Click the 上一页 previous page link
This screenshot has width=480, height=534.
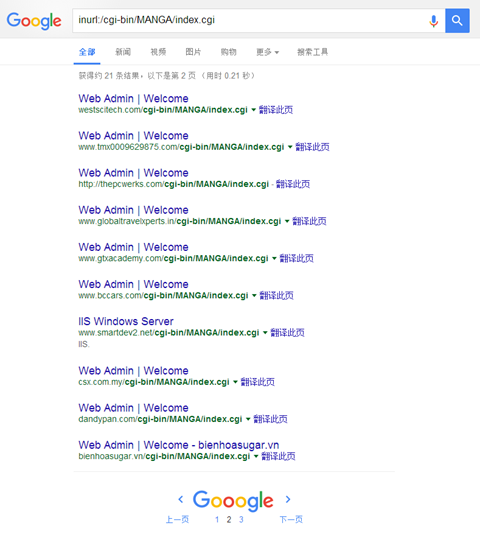click(177, 519)
